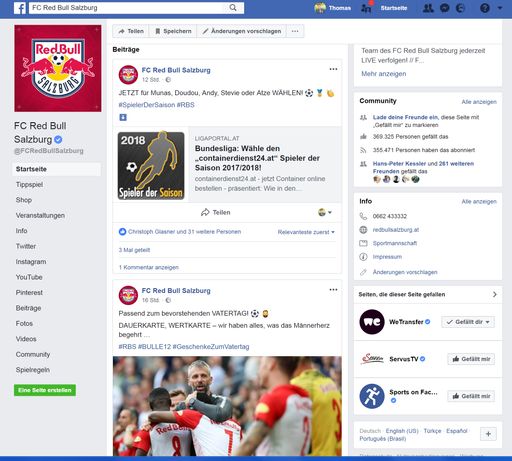The height and width of the screenshot is (461, 512).
Task: Open the Messenger icon in top bar
Action: tap(444, 8)
